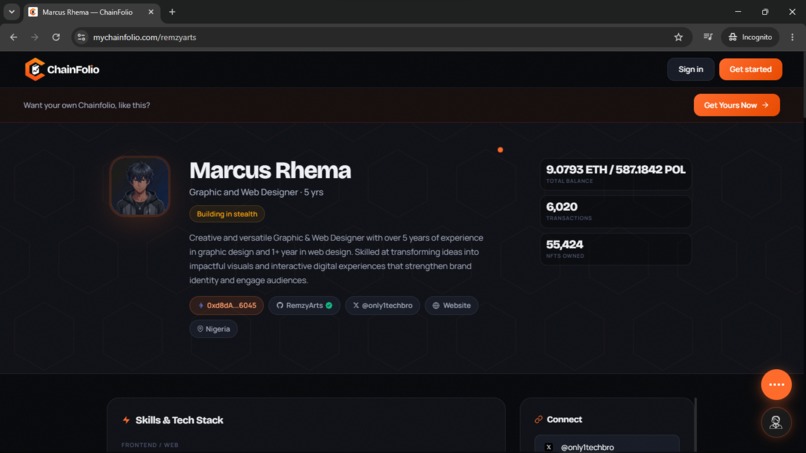Open @only1techbro in Connect panel
The height and width of the screenshot is (453, 806).
607,445
